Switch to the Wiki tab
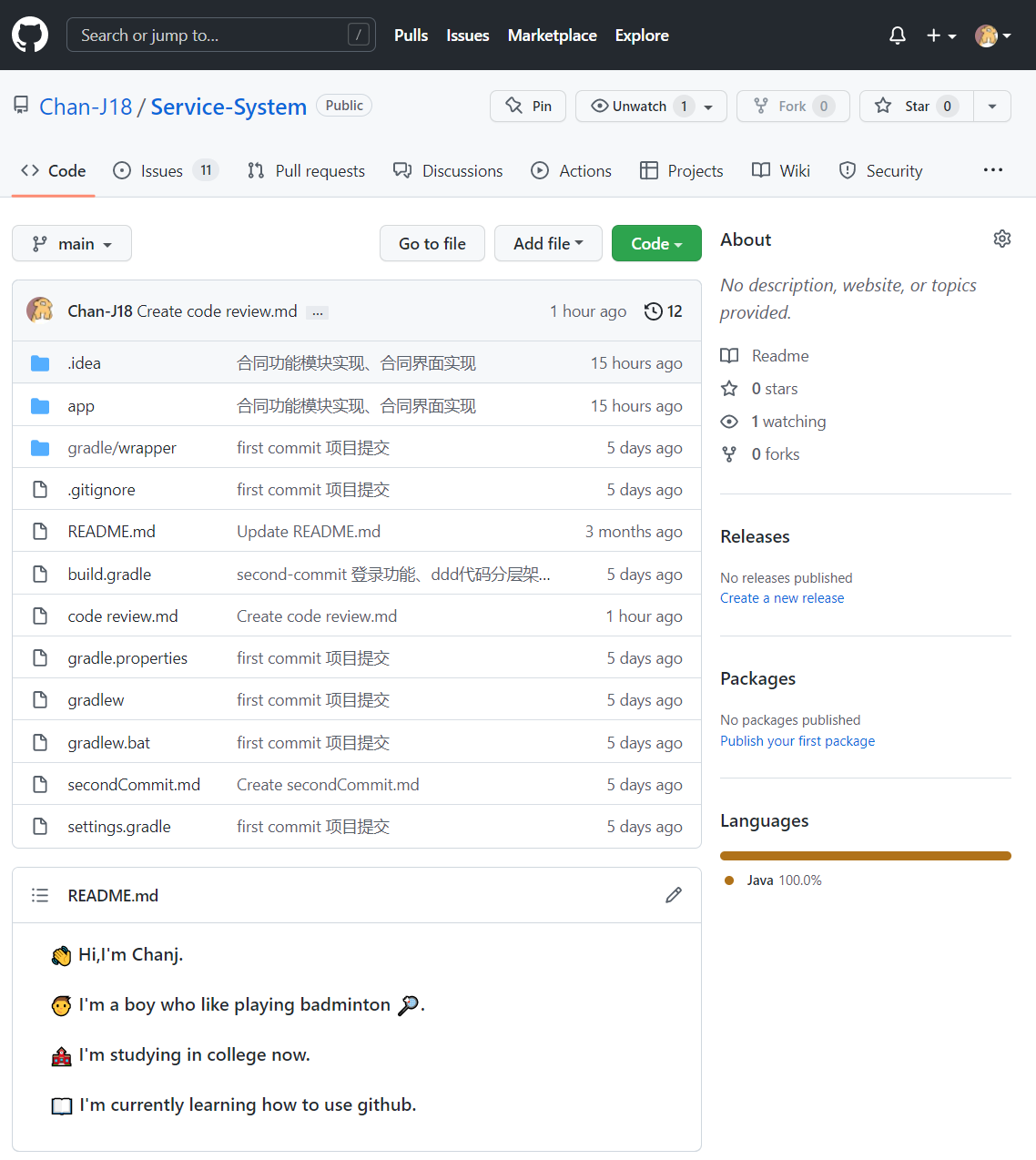Screen dimensions: 1036x1160 pos(781,171)
